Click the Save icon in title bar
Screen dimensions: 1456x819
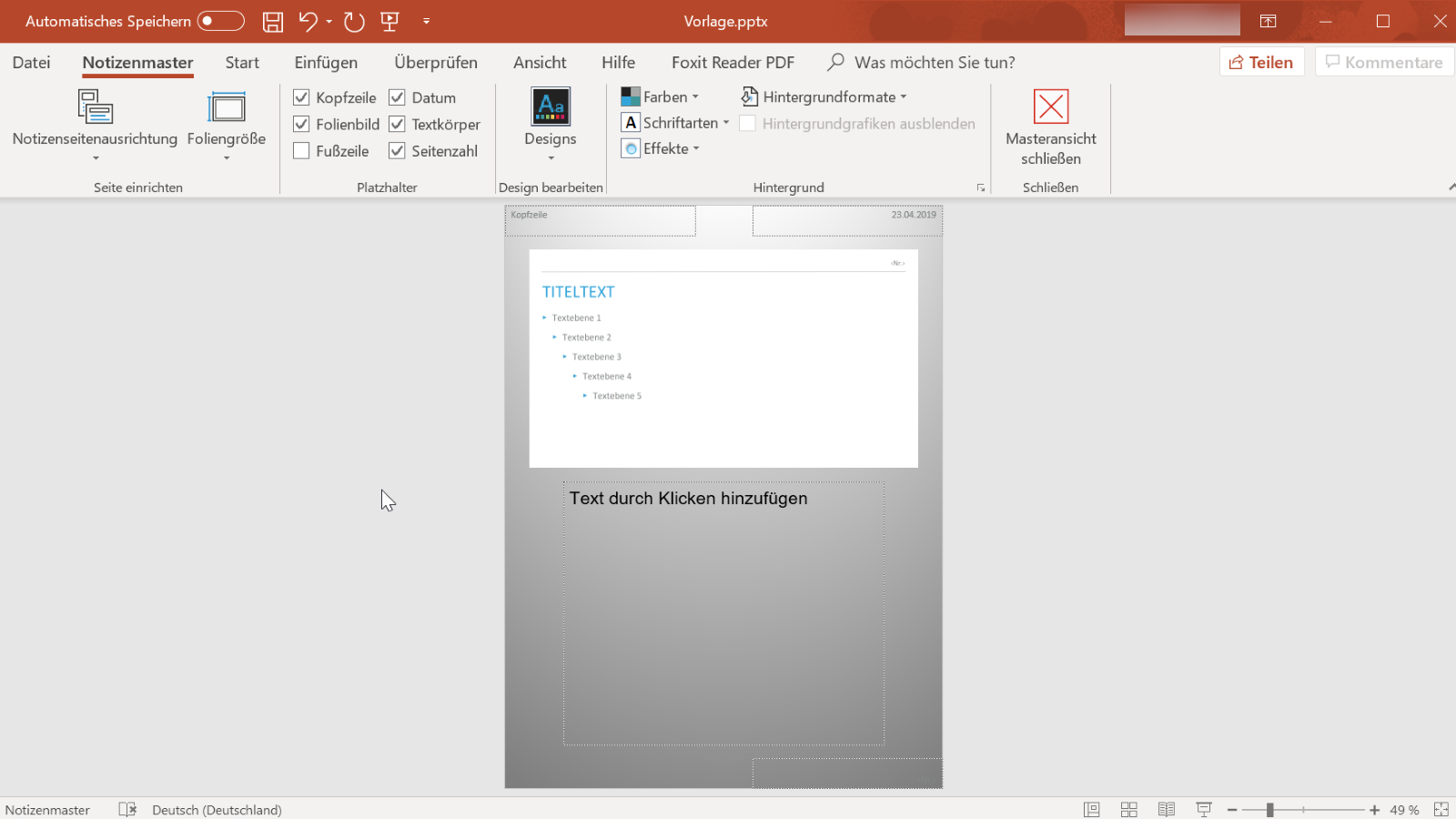272,22
